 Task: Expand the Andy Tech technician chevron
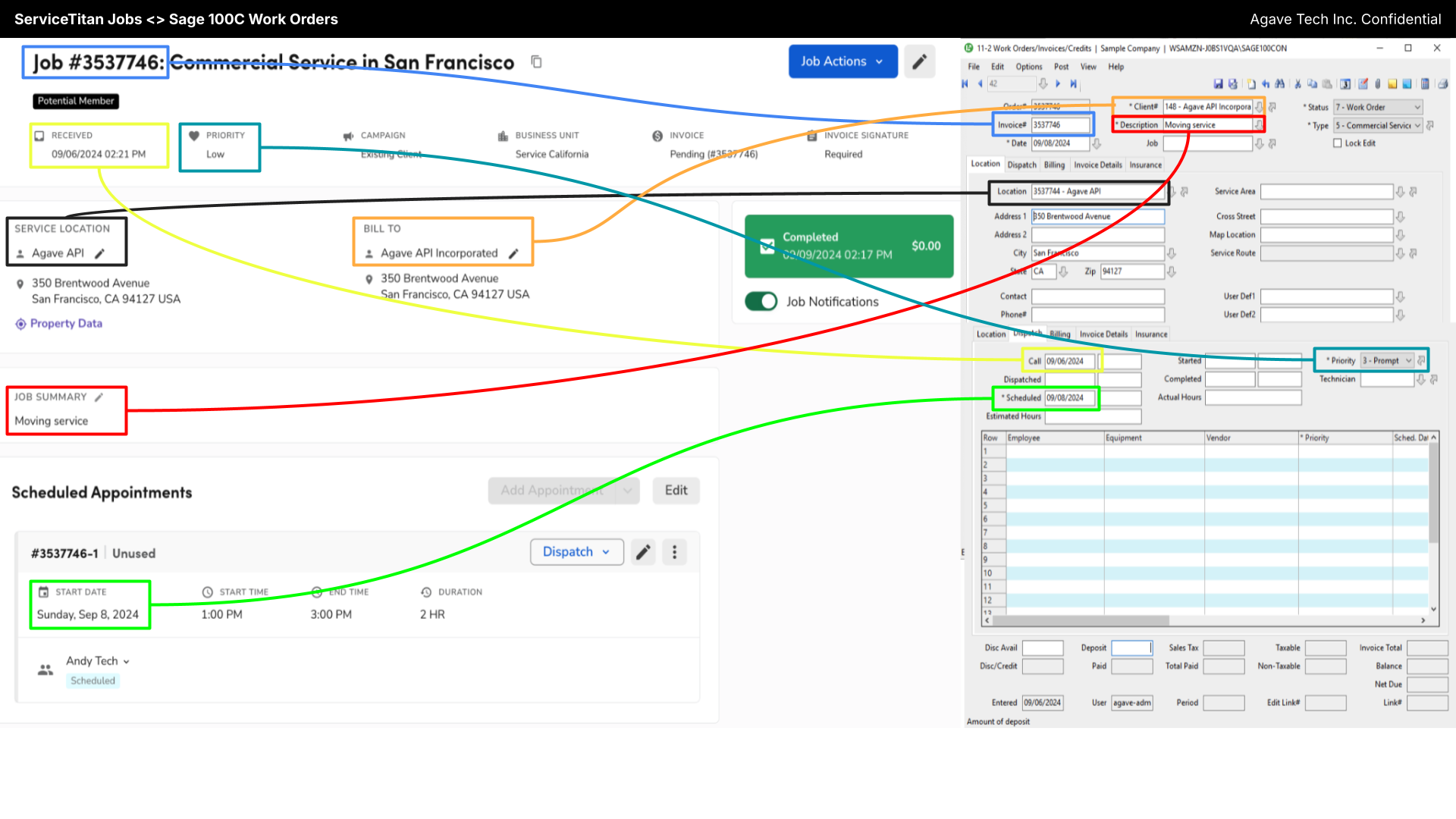point(126,662)
